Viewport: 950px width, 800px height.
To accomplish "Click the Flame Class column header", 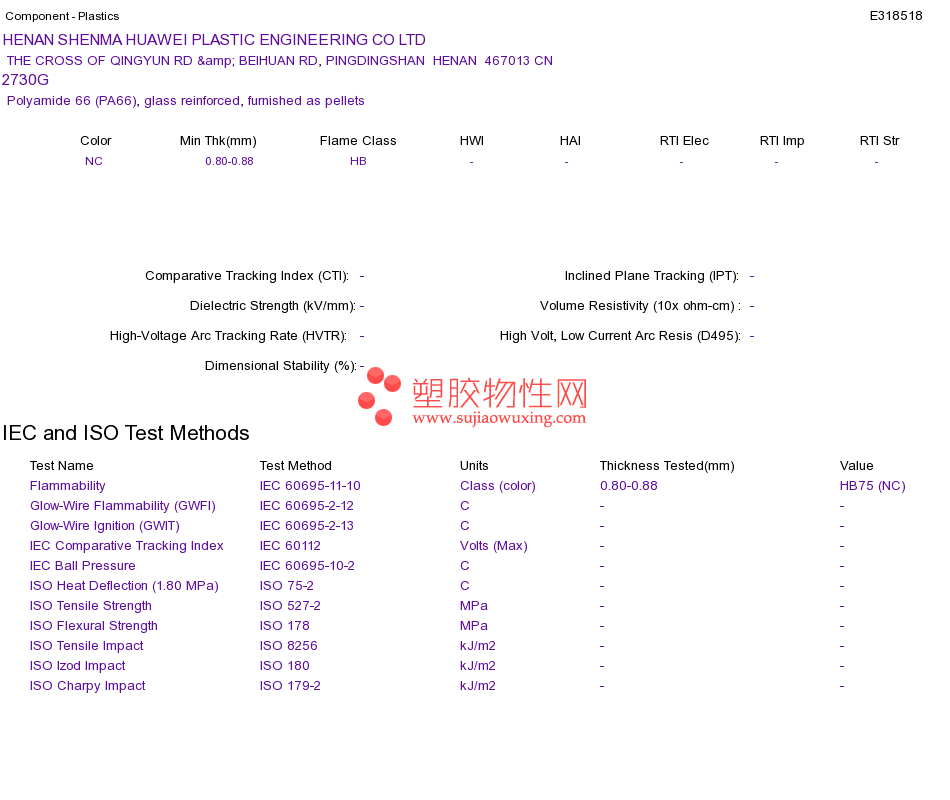I will pos(358,141).
